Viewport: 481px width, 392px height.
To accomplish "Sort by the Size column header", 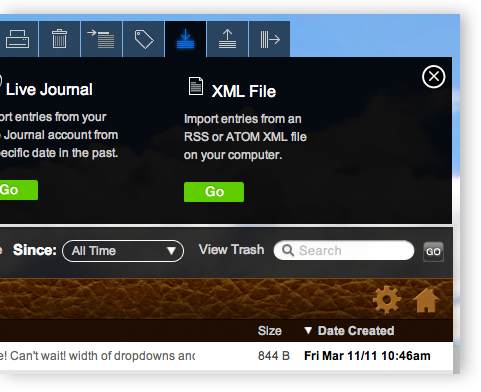I will coord(270,331).
